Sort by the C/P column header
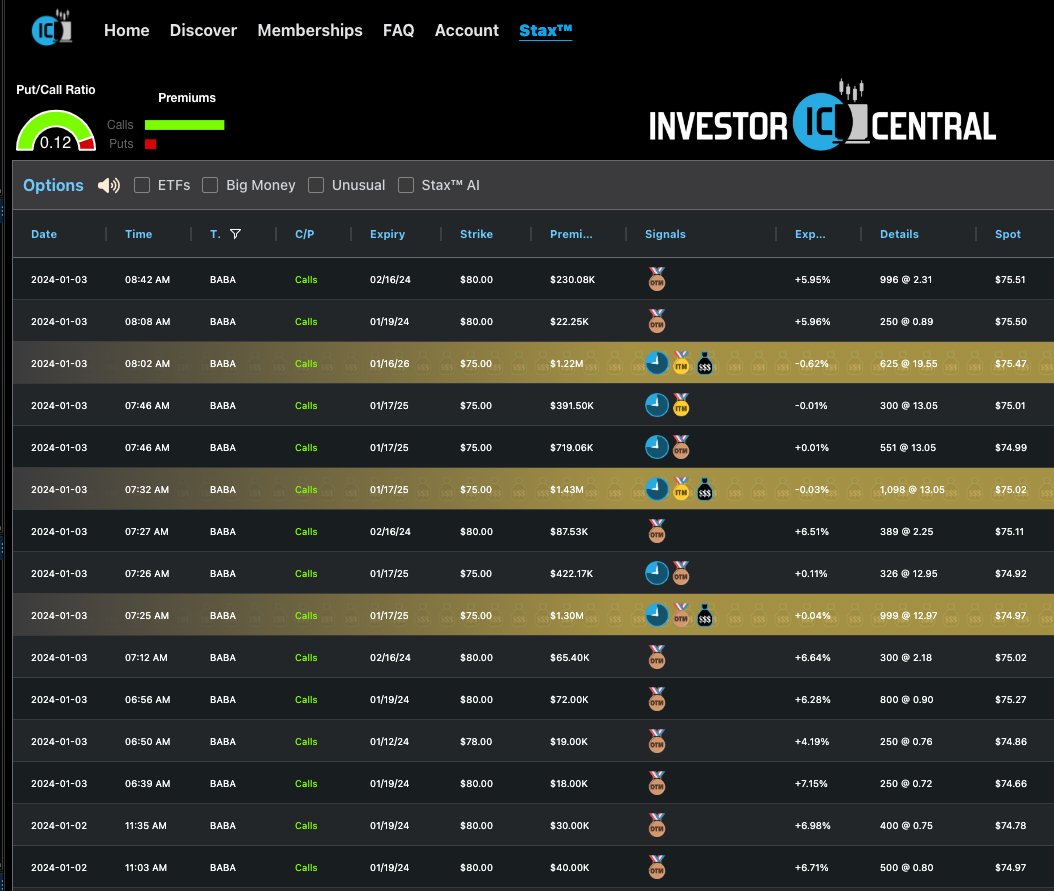The width and height of the screenshot is (1054, 891). (305, 234)
